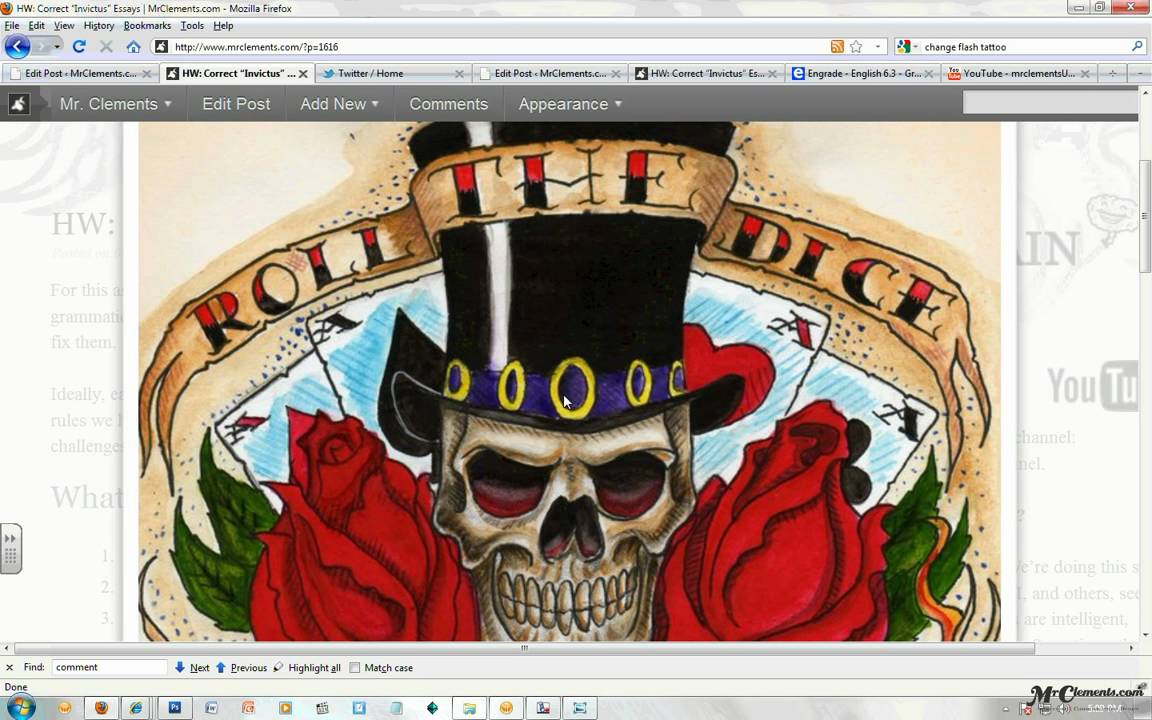Find Previous match
The image size is (1152, 720).
point(241,667)
